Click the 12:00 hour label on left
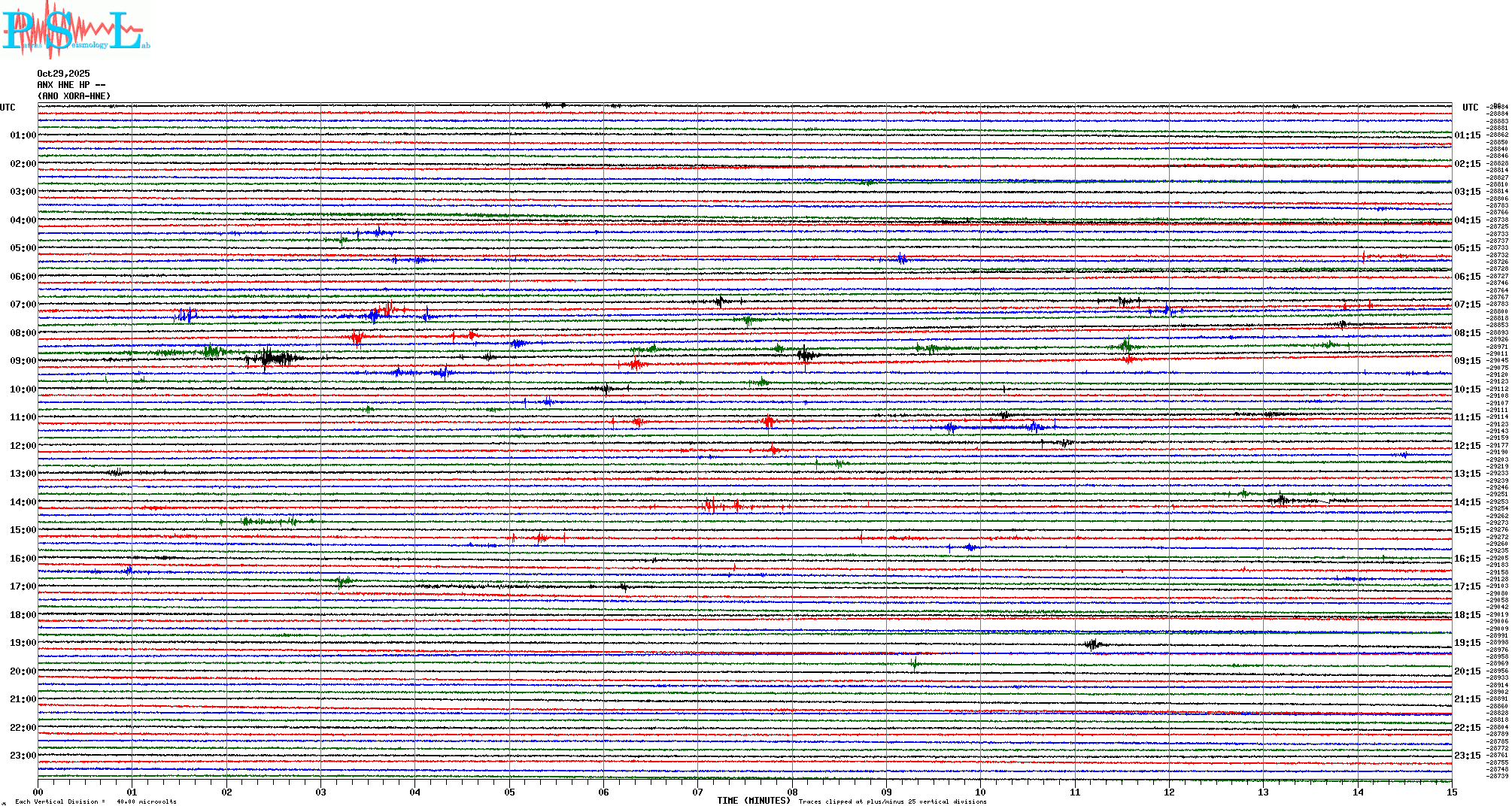The height and width of the screenshot is (812, 1512). click(x=23, y=446)
